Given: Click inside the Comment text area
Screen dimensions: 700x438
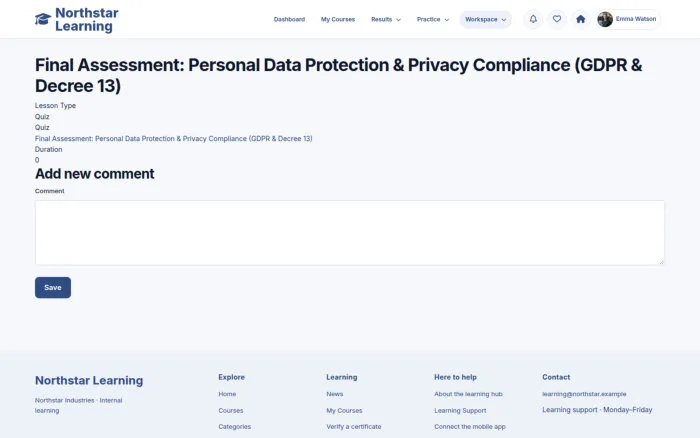Looking at the screenshot, I should point(350,233).
